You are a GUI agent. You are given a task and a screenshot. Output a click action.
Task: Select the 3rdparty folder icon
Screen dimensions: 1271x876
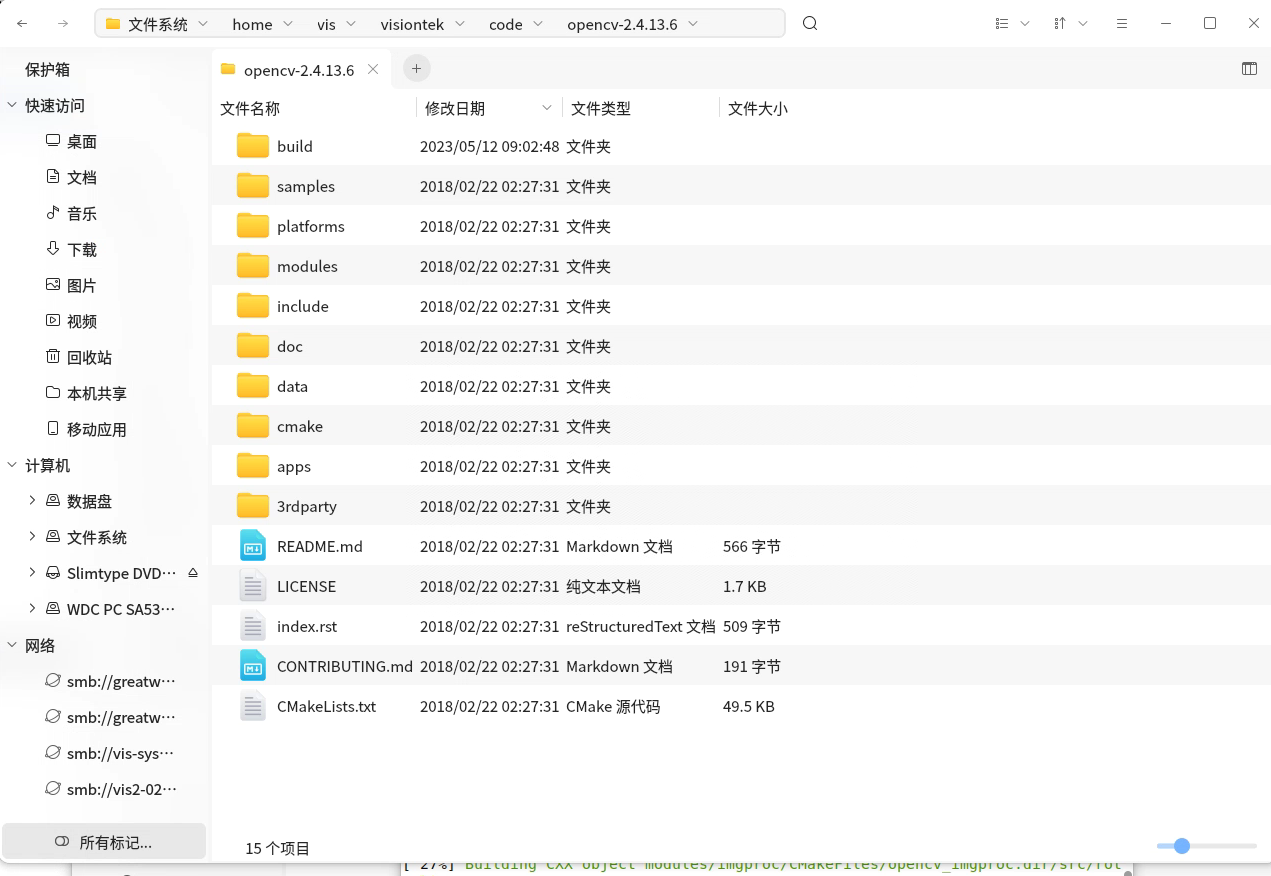pos(253,506)
